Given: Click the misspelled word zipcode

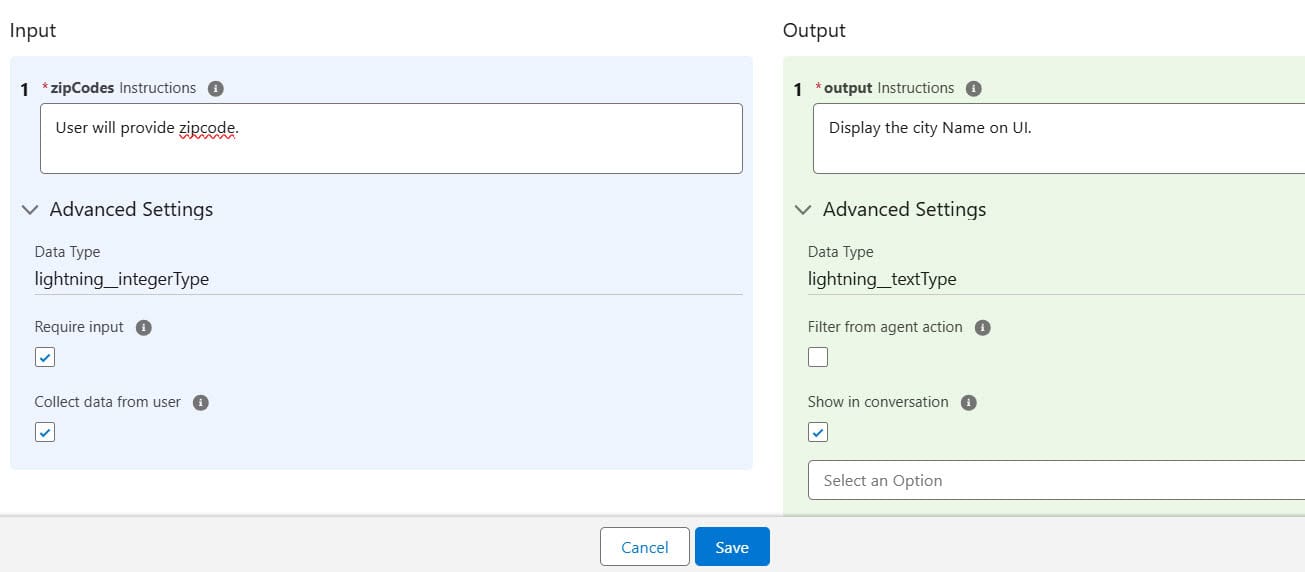Looking at the screenshot, I should (207, 128).
